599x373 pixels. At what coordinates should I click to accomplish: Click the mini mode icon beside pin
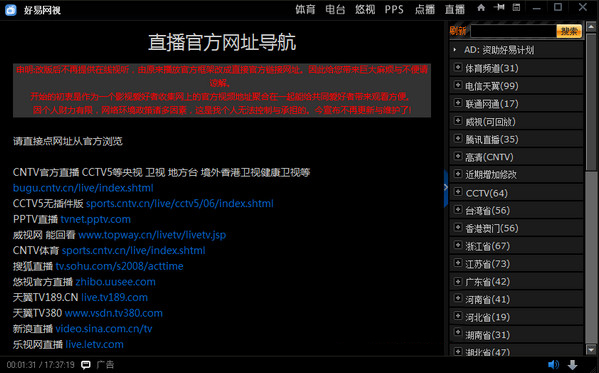pos(516,7)
